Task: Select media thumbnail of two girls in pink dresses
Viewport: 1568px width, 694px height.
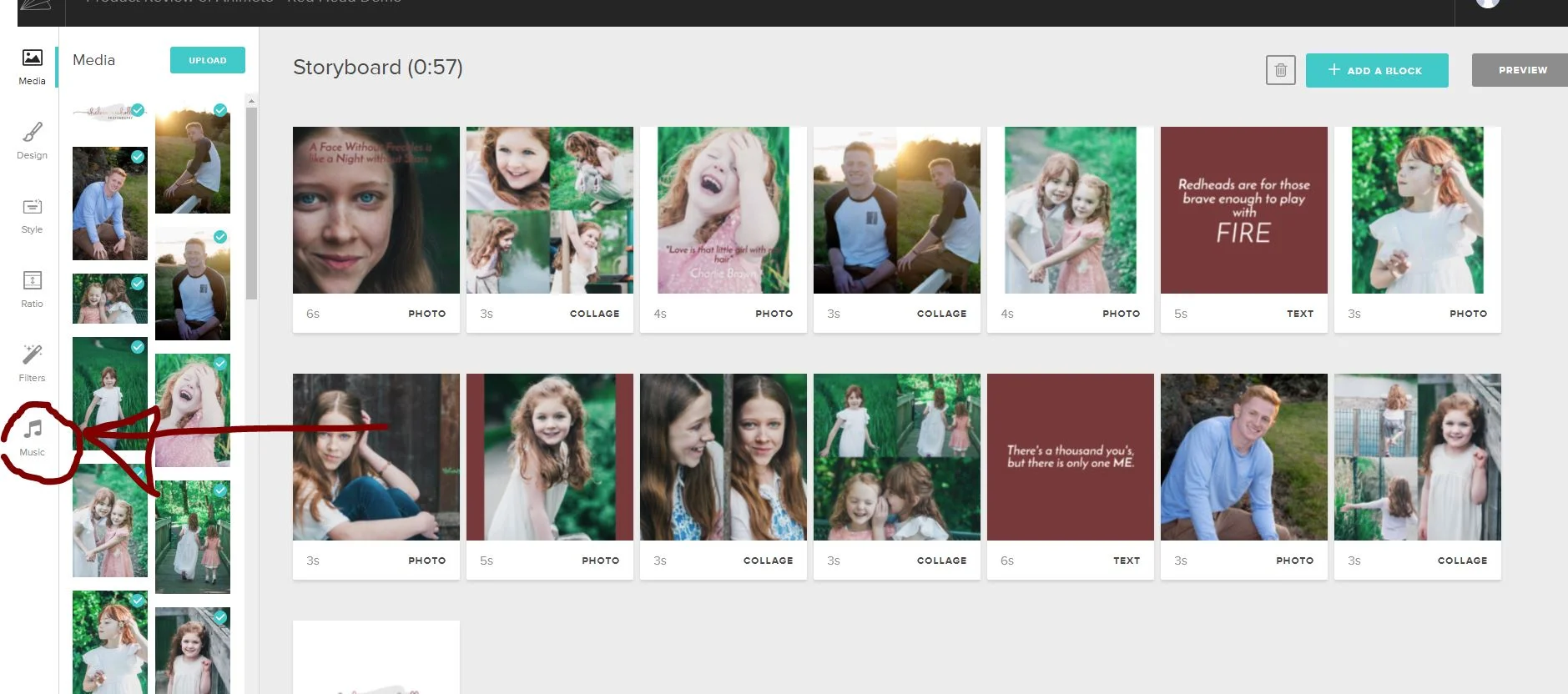Action: 110,520
